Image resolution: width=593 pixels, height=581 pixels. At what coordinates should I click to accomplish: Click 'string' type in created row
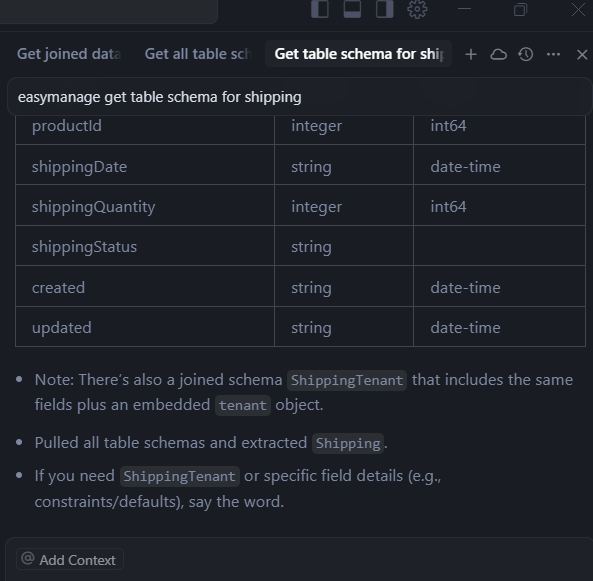point(311,288)
